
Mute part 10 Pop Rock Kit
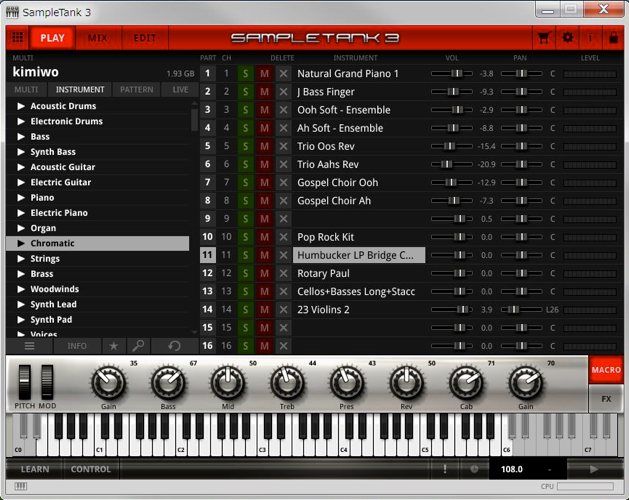click(264, 237)
